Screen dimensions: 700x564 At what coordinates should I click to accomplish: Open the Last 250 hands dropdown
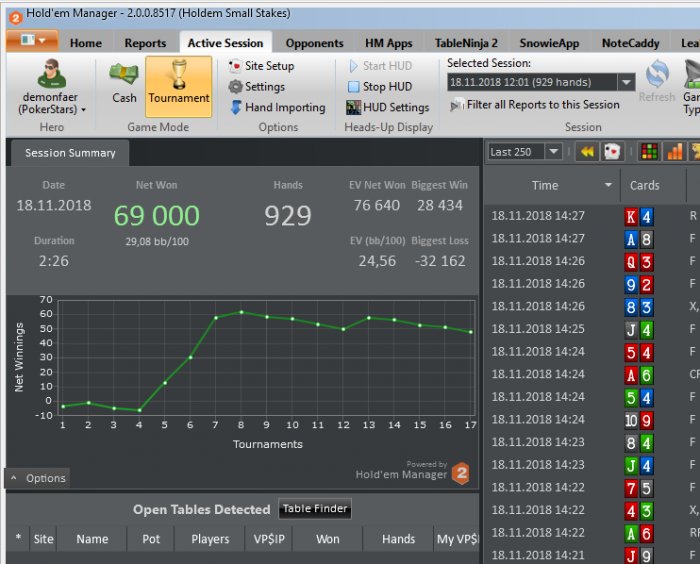553,152
